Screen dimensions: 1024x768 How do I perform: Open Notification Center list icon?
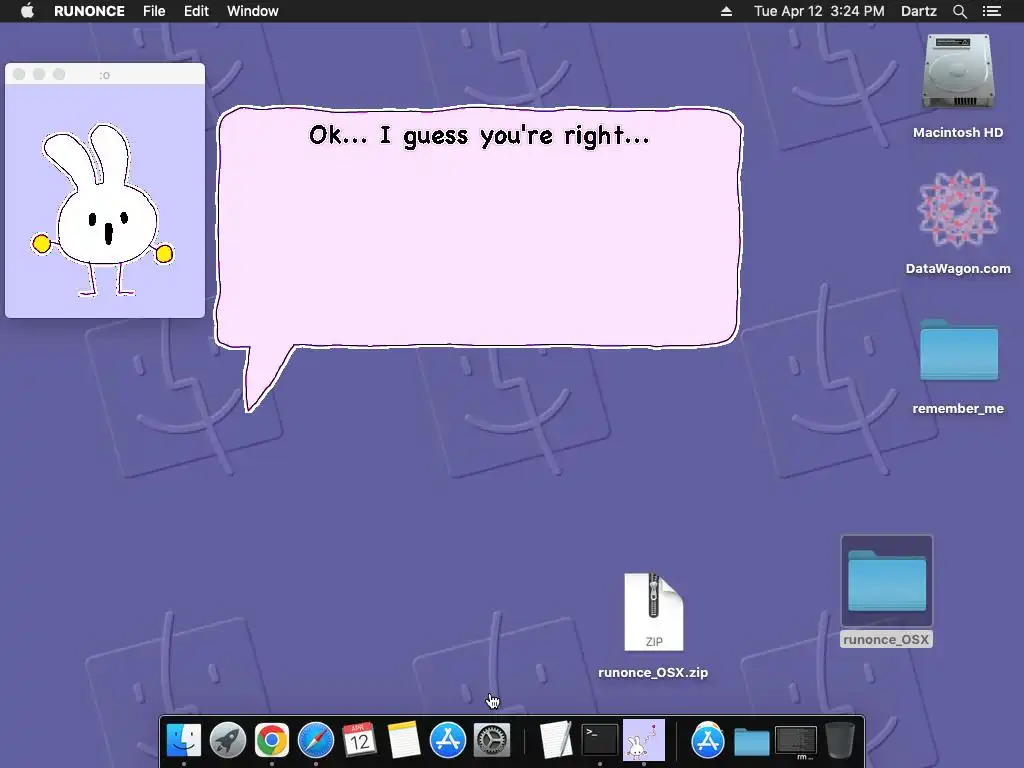coord(991,11)
